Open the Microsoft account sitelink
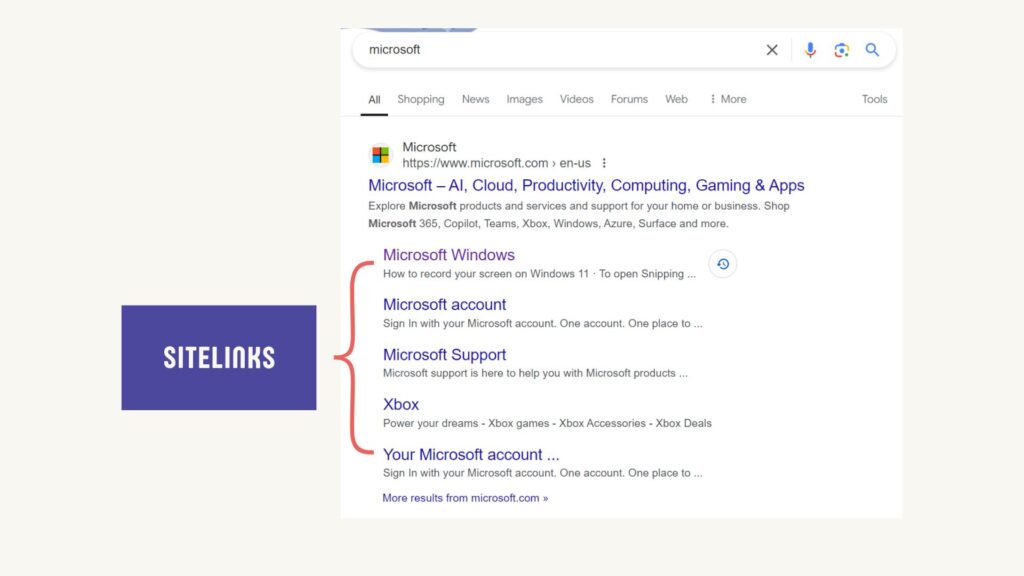1024x576 pixels. click(445, 304)
